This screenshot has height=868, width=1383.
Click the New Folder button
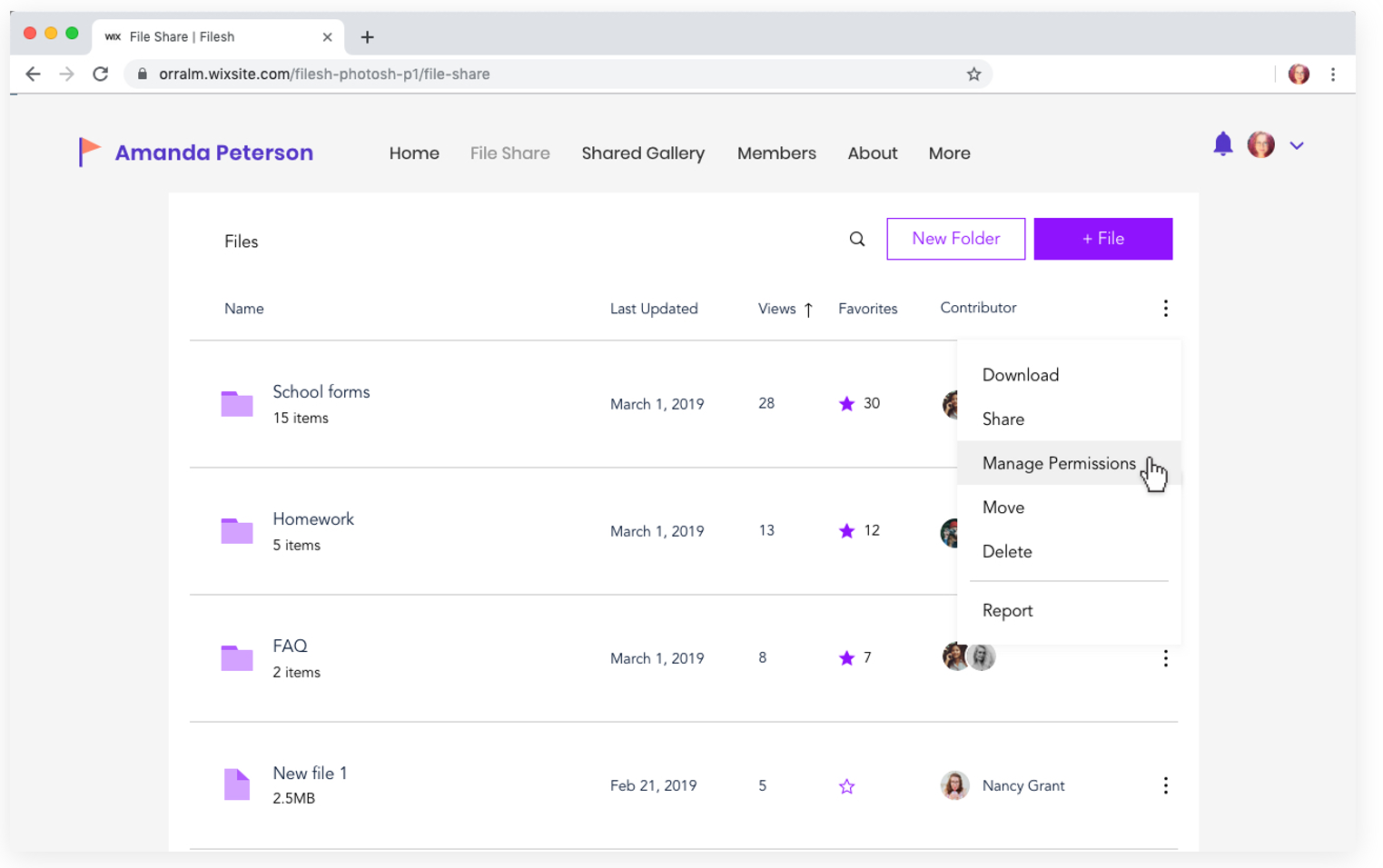click(x=955, y=239)
